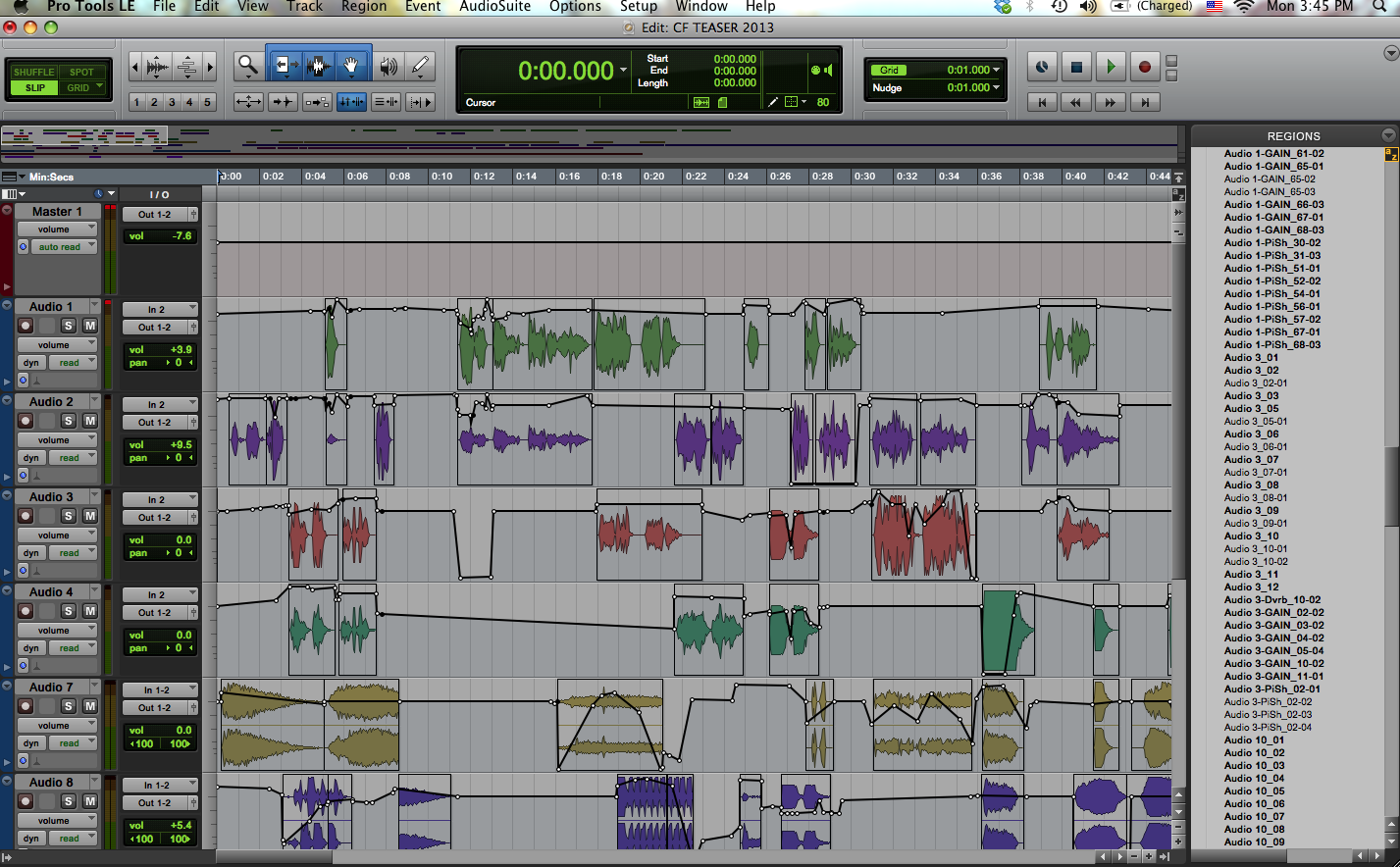
Task: Toggle Mirrored MIDI Editing icon
Action: pyautogui.click(x=317, y=102)
